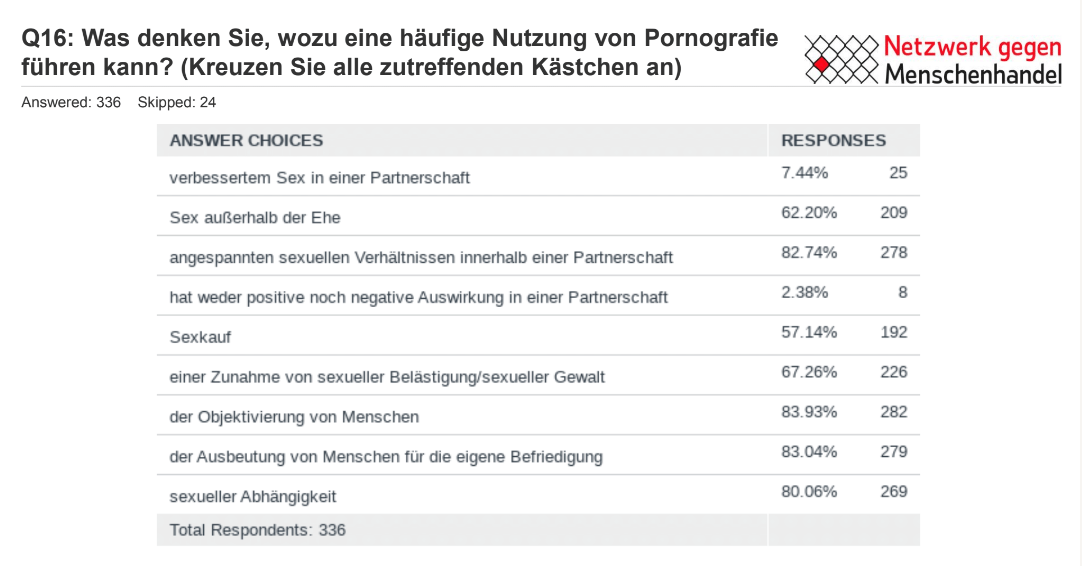The height and width of the screenshot is (566, 1082).
Task: Click the 'angespannten sexuellen Verhältnissen' answer row
Action: click(421, 257)
